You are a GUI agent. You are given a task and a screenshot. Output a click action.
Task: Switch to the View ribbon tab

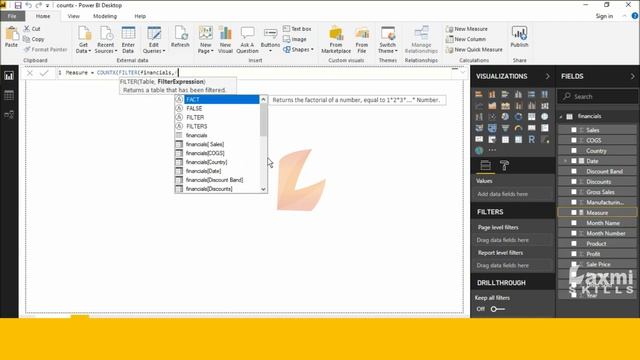tap(73, 16)
